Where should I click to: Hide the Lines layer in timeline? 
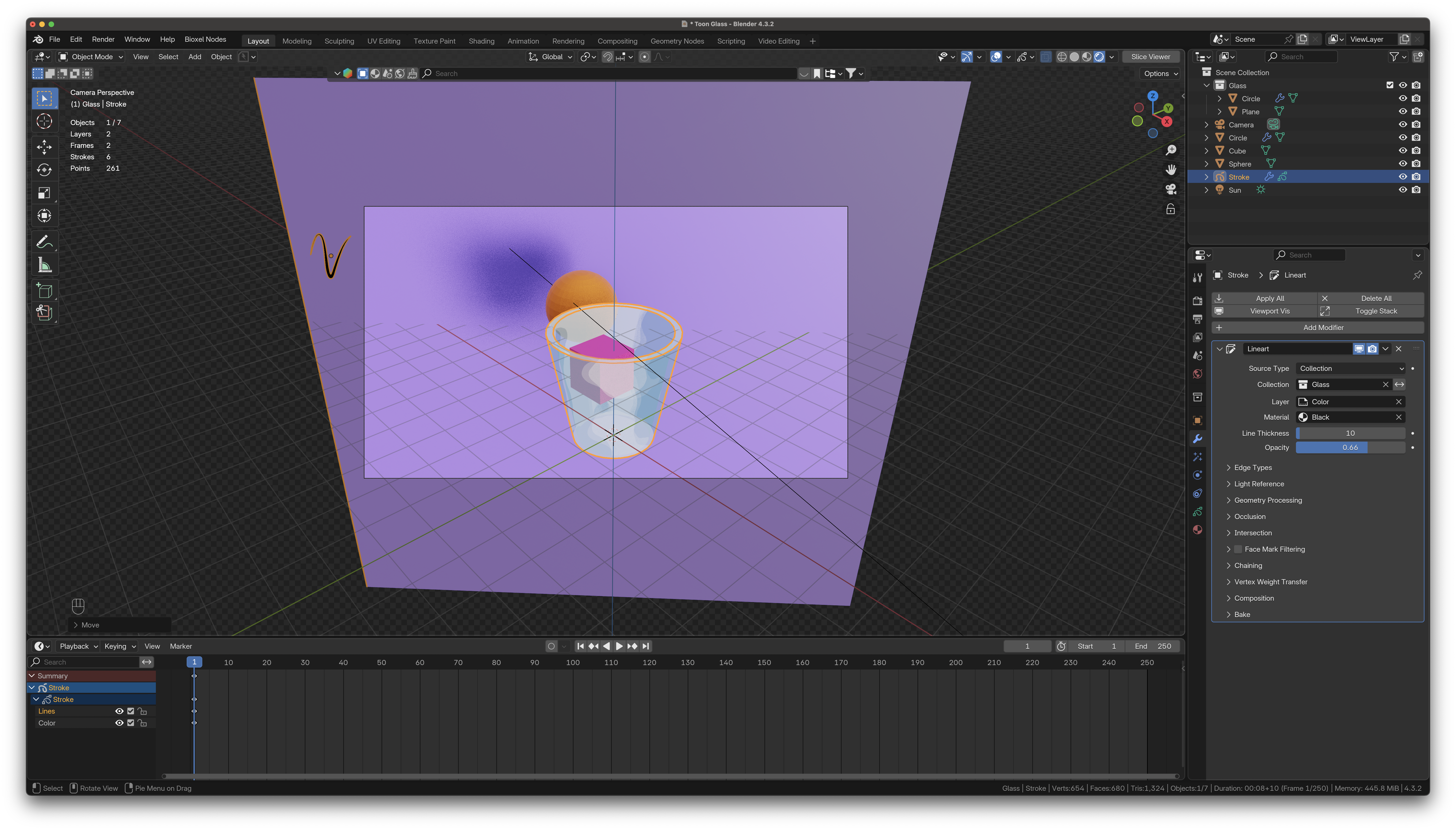[119, 711]
